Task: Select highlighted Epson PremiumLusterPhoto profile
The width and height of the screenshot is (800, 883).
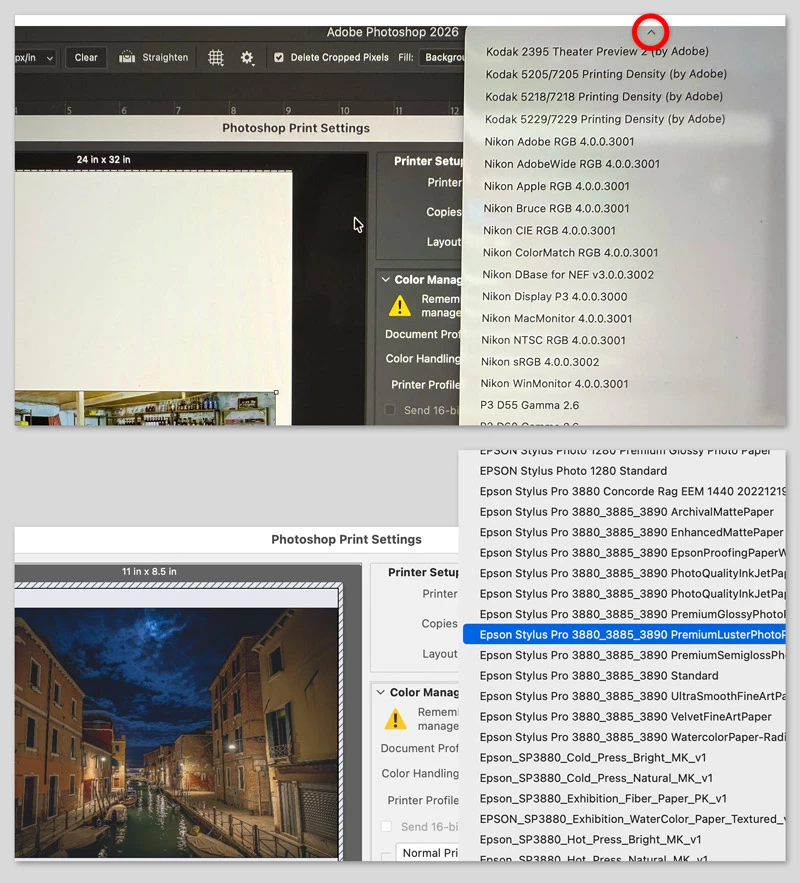Action: pos(624,635)
